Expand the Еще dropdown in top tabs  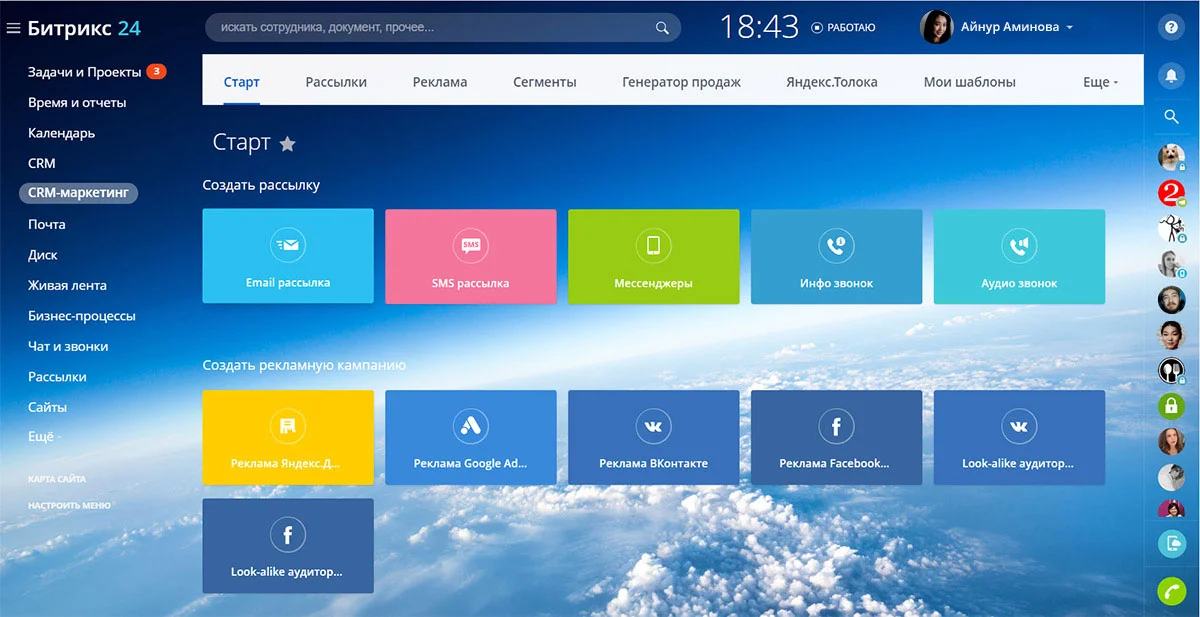pos(1100,82)
